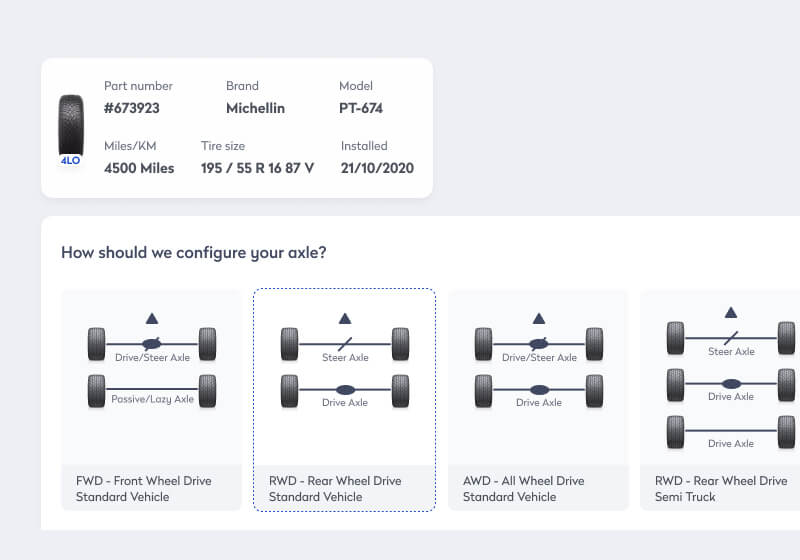Screen dimensions: 800x560
Task: Click the direction arrow in the Semi Truck diagram
Action: coord(731,313)
